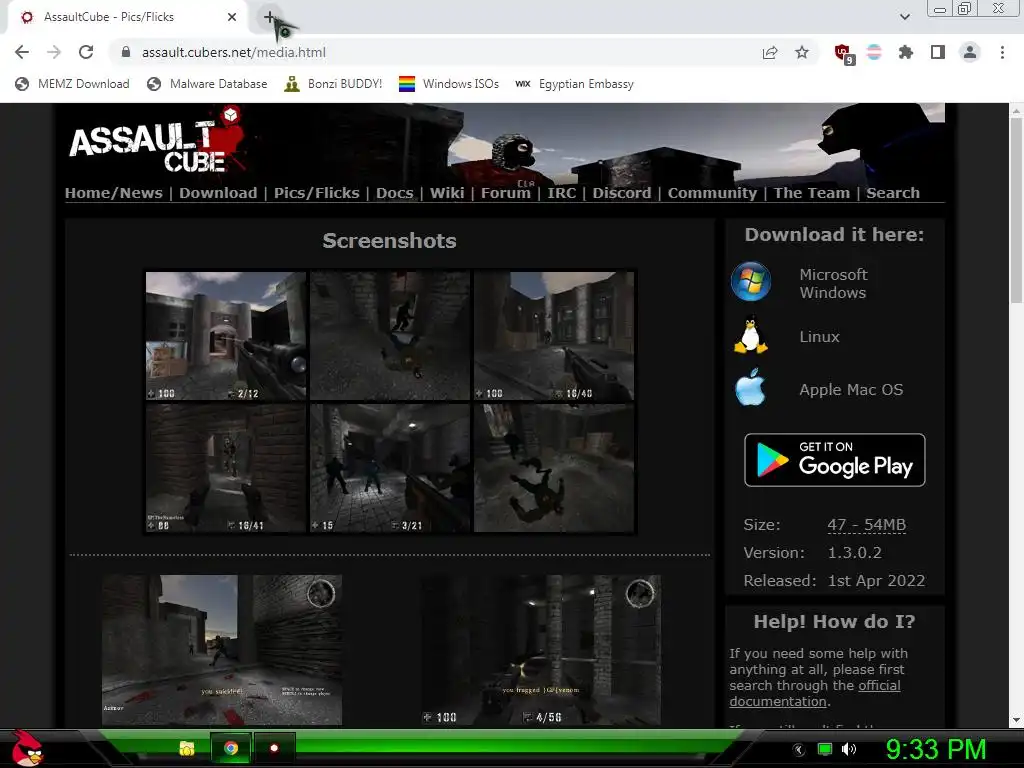Screen dimensions: 1024x768
Task: Open the Malware Database bookmark
Action: pyautogui.click(x=208, y=84)
